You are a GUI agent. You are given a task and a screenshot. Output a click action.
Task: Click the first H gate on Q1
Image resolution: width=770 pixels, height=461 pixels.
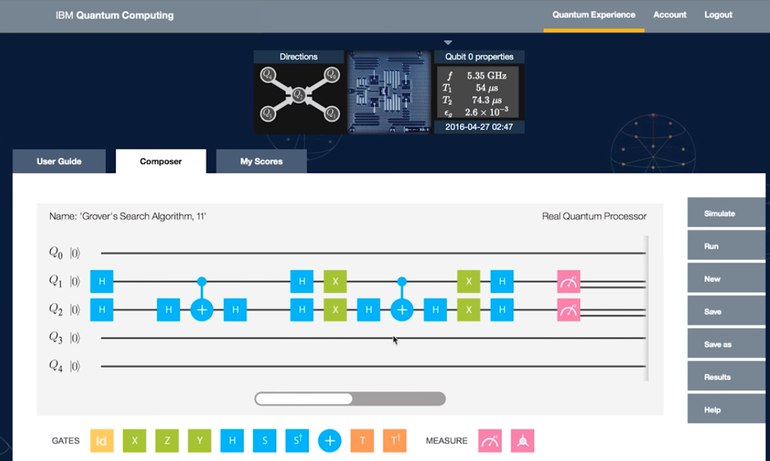pyautogui.click(x=102, y=281)
